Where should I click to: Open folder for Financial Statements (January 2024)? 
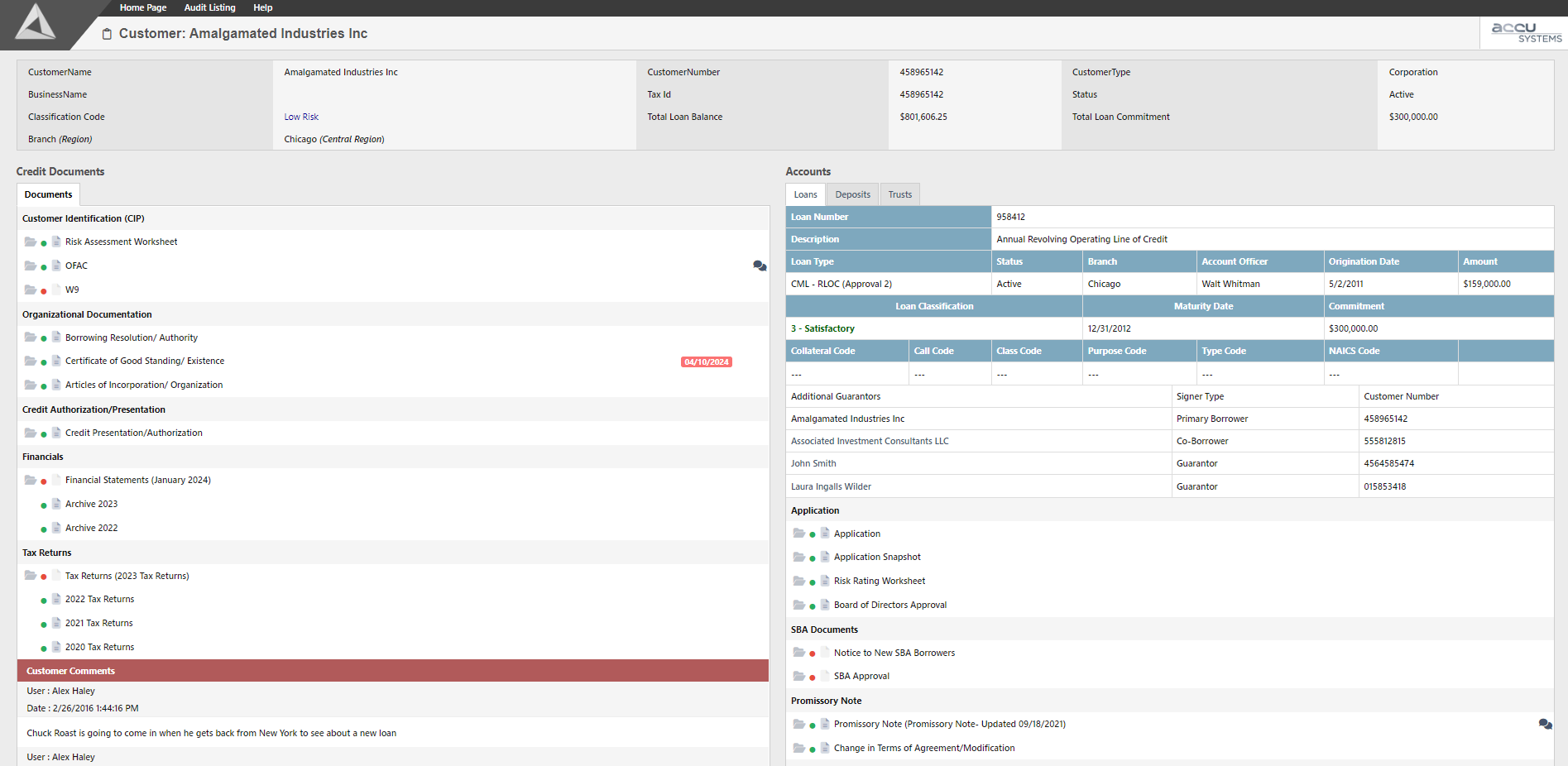click(31, 480)
